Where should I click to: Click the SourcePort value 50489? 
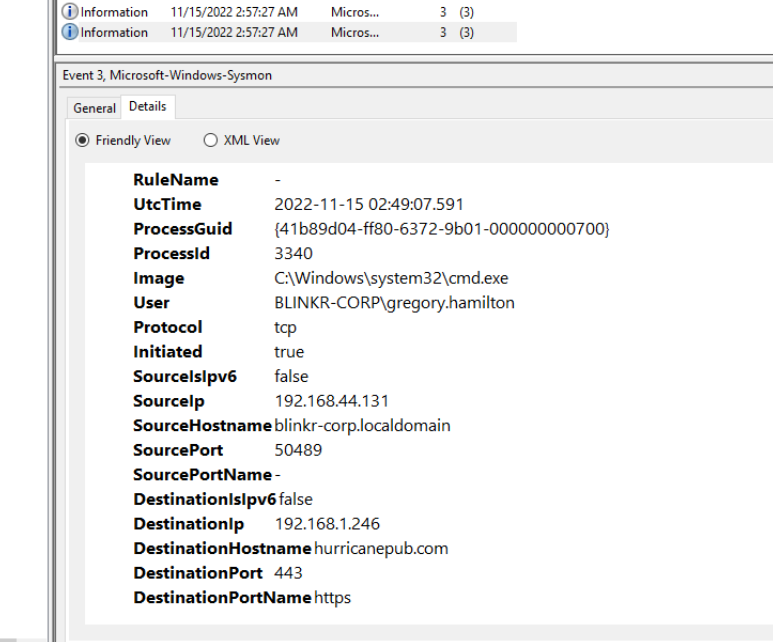point(298,450)
